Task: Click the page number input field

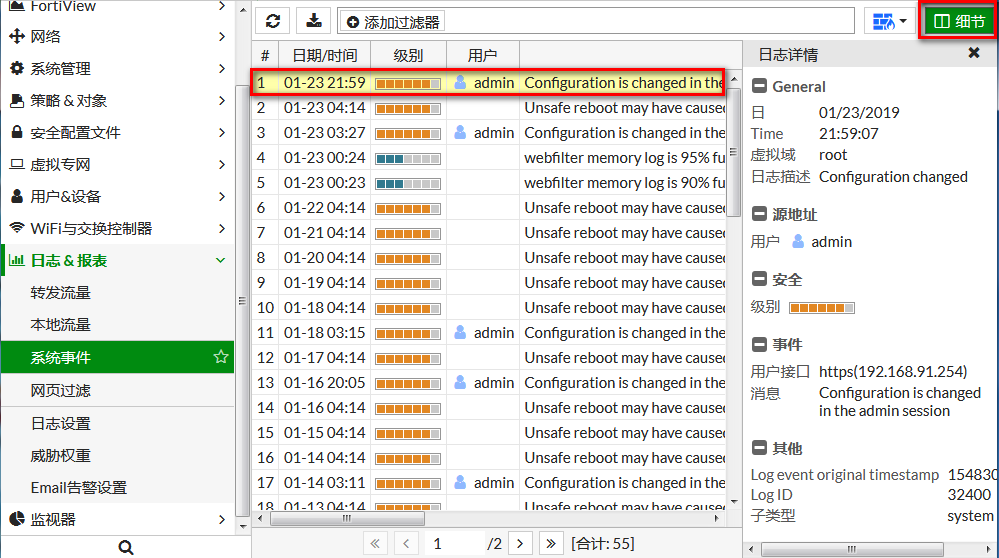Action: tap(453, 543)
